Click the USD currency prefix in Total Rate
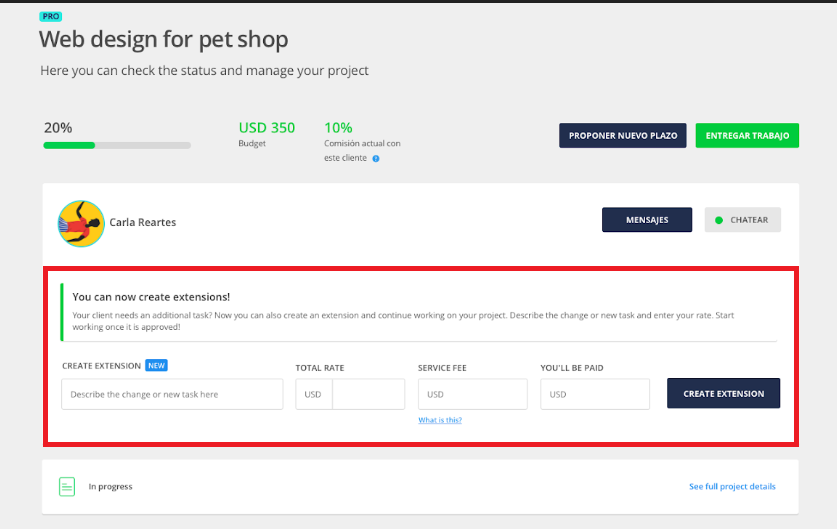837x529 pixels. click(x=314, y=394)
